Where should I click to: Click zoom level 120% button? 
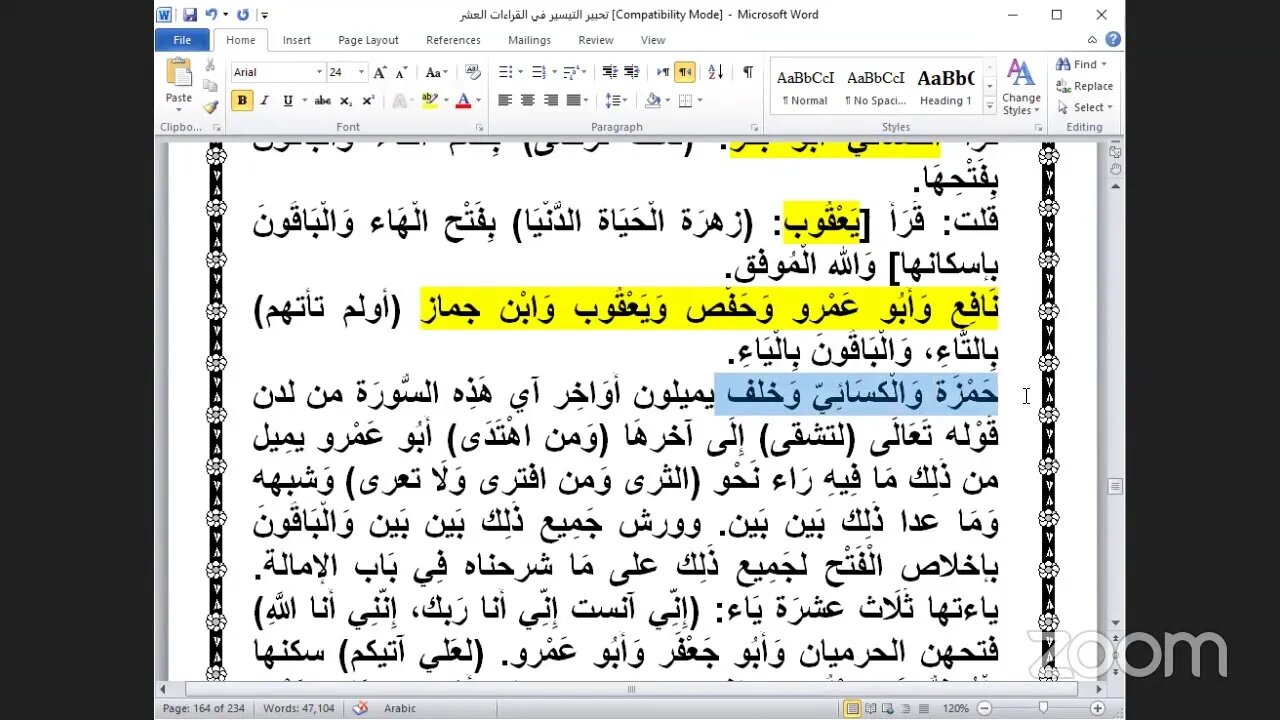(955, 708)
